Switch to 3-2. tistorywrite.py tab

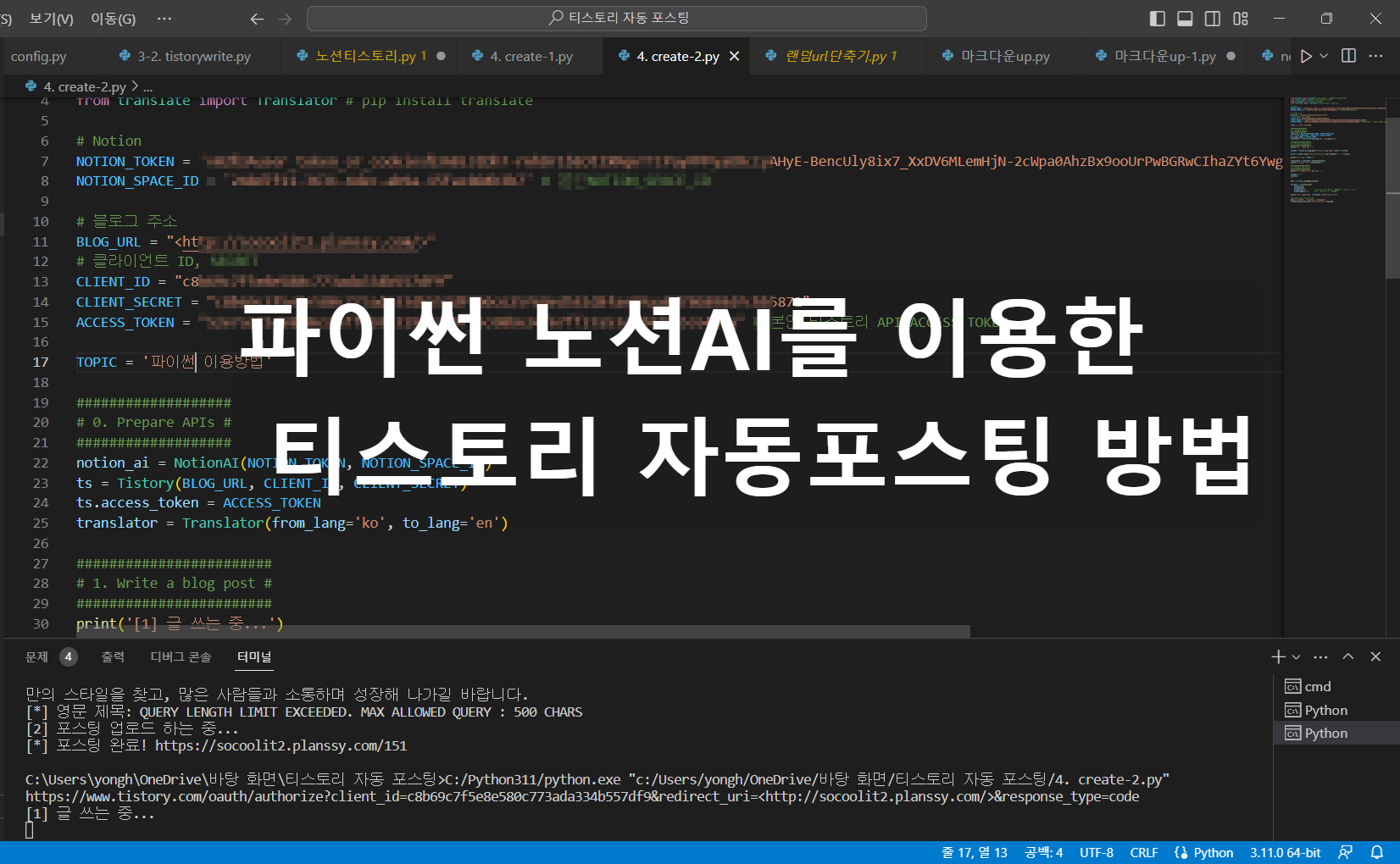(x=193, y=56)
